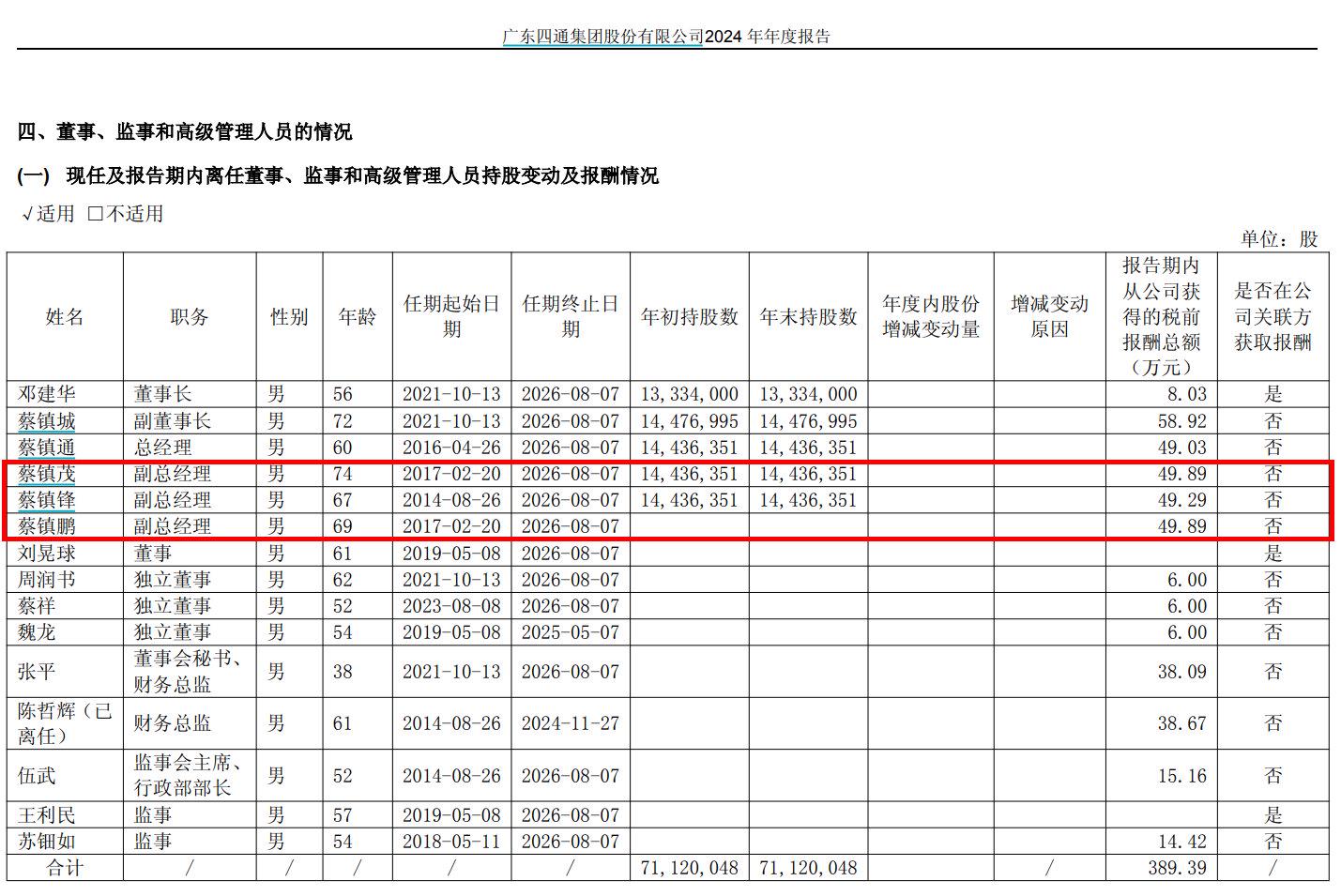Image resolution: width=1341 pixels, height=896 pixels.
Task: Click the section heading 四、董事、监事和高级管理人员的情况
Action: tap(185, 132)
